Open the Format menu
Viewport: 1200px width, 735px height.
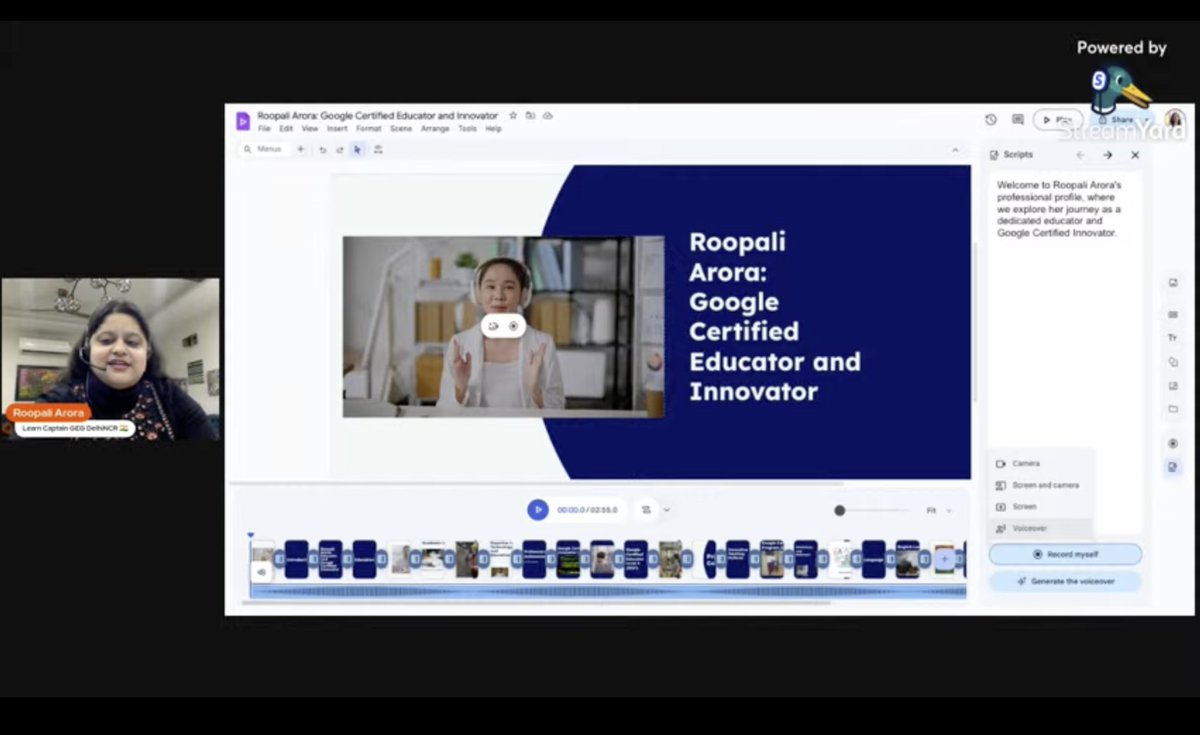(368, 129)
